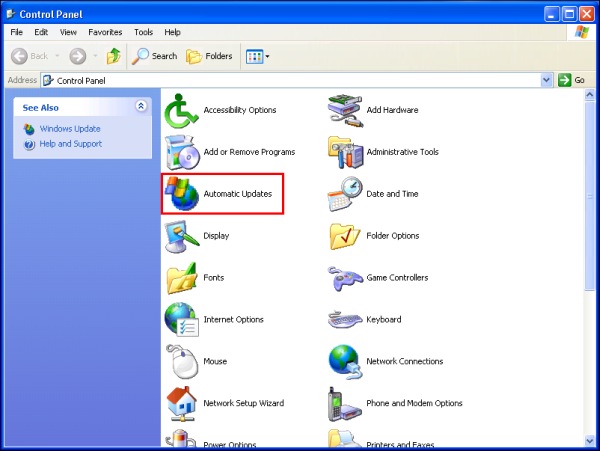600x451 pixels.
Task: Open the Administrative Tools icon
Action: coord(345,153)
